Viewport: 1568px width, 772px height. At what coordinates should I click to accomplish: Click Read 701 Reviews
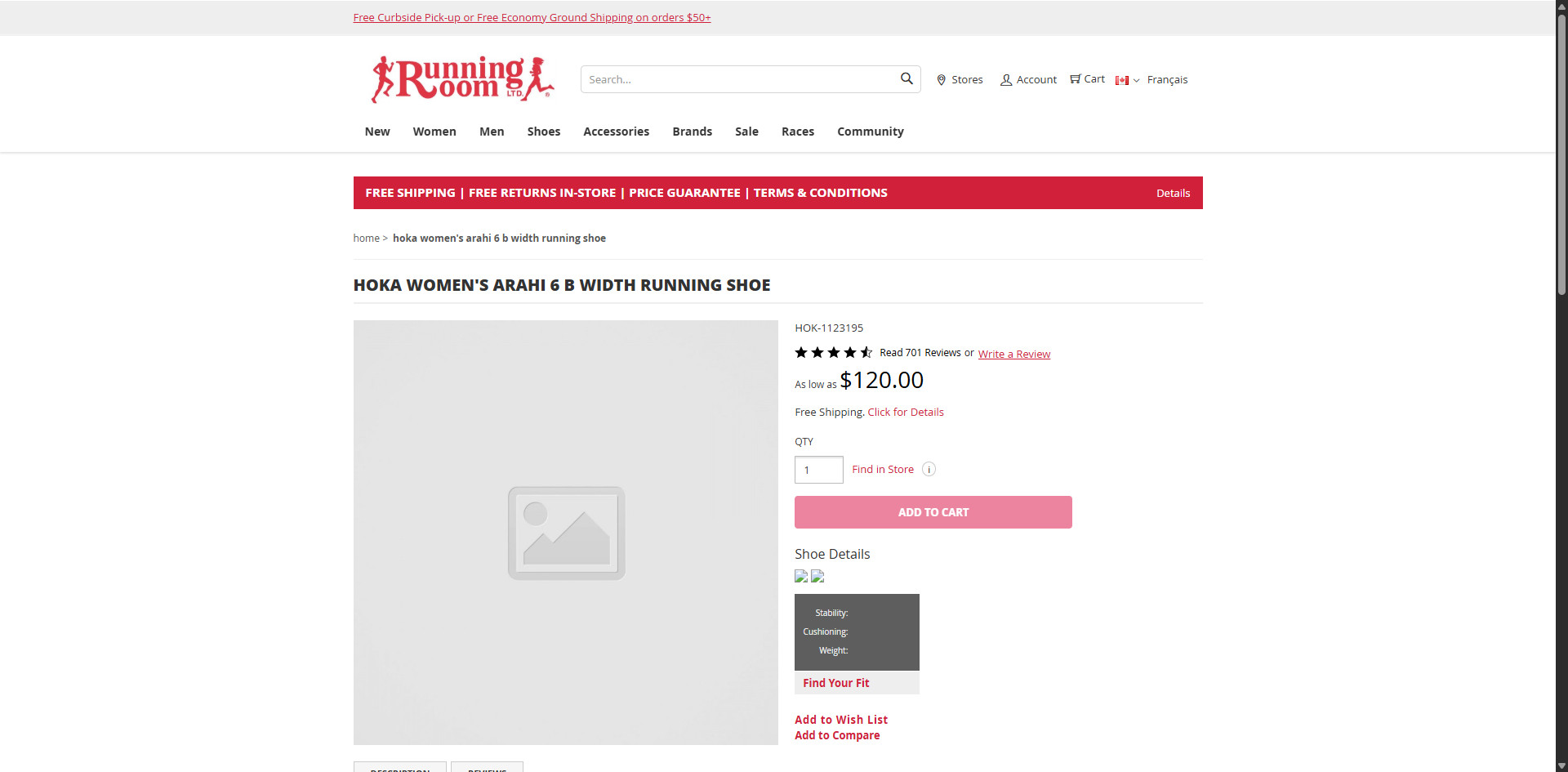(x=920, y=352)
